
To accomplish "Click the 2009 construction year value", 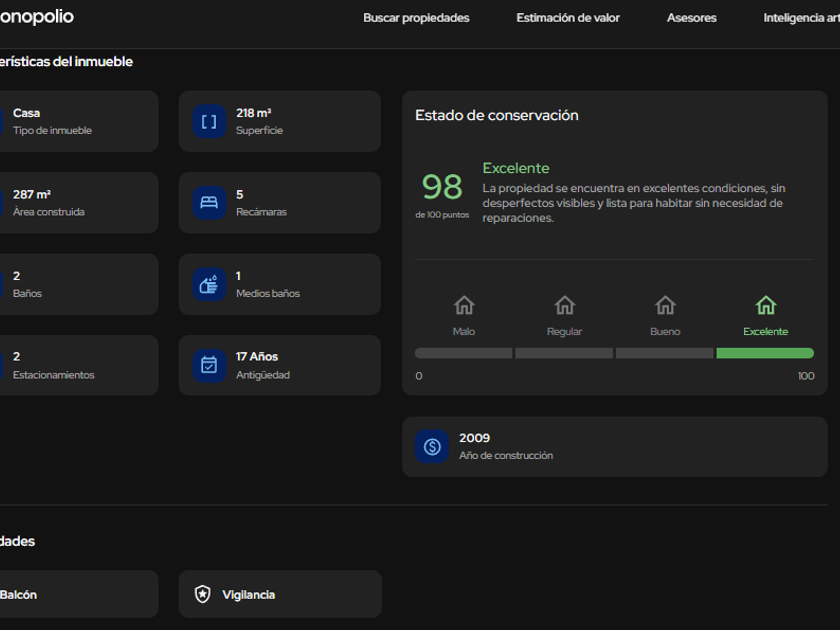I will 474,438.
